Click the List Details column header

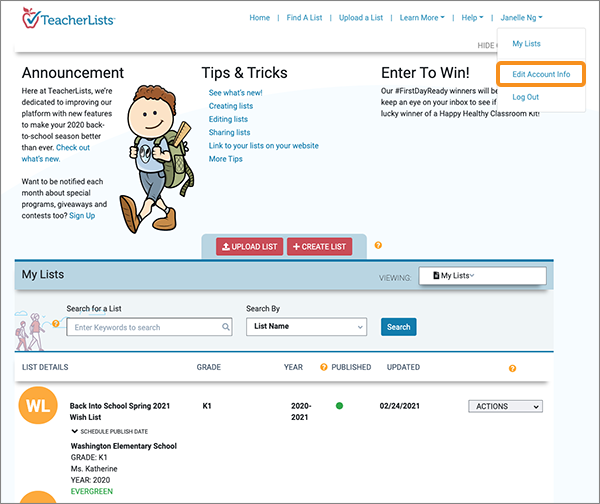point(45,367)
